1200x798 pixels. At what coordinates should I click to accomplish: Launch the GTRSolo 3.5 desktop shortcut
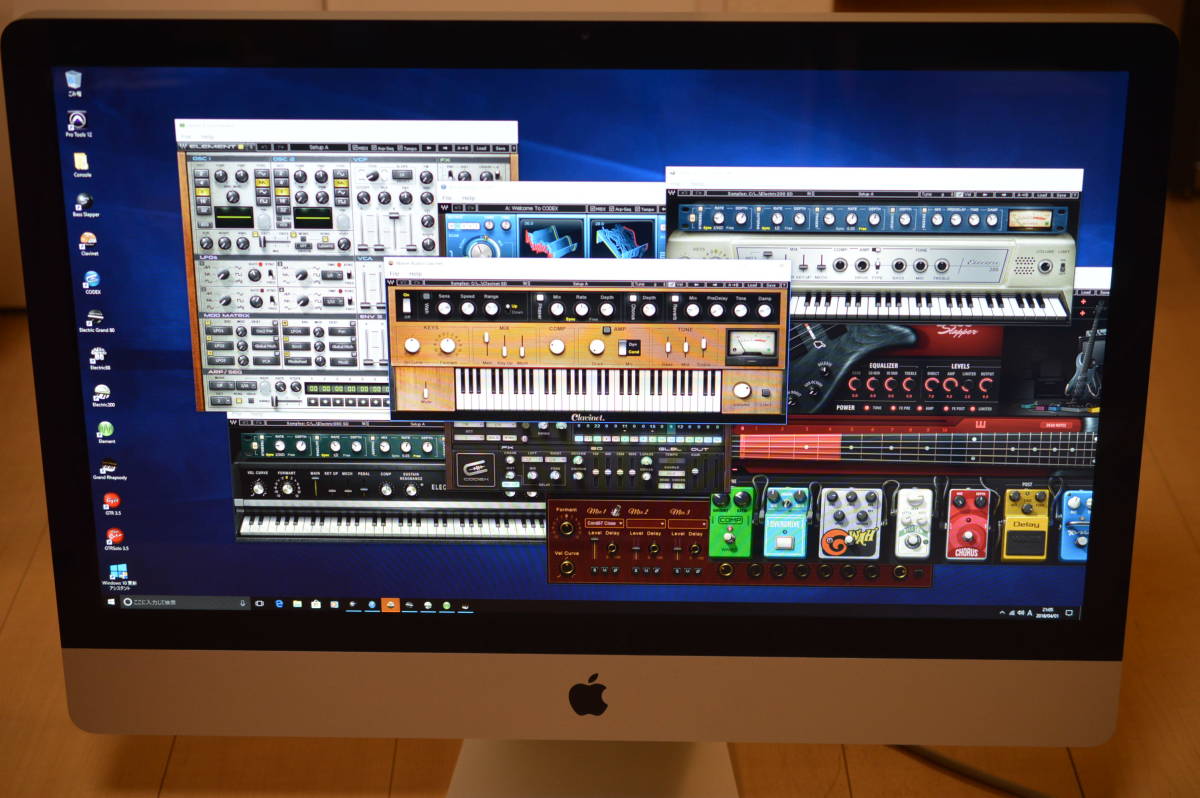[x=117, y=540]
